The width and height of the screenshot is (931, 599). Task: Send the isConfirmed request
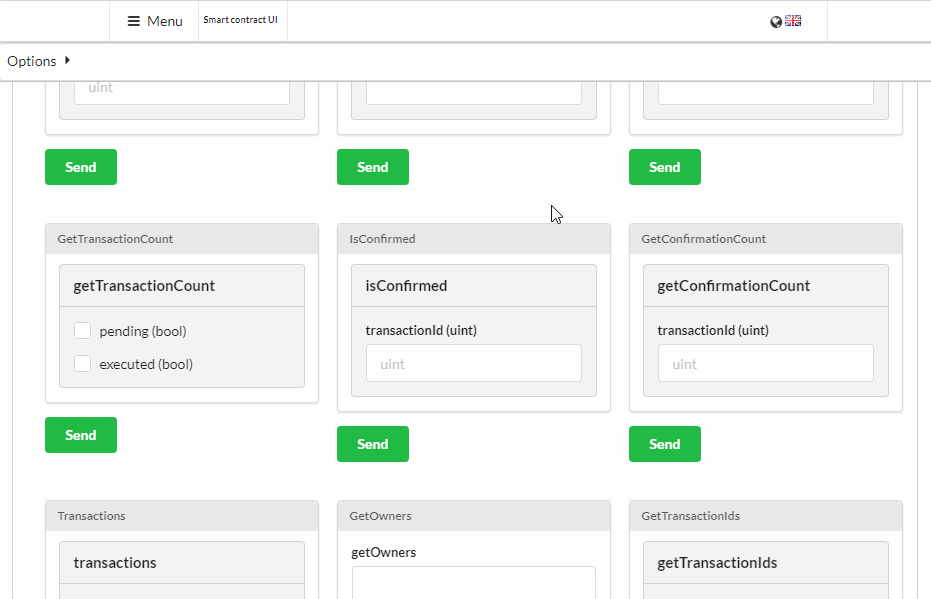(373, 444)
